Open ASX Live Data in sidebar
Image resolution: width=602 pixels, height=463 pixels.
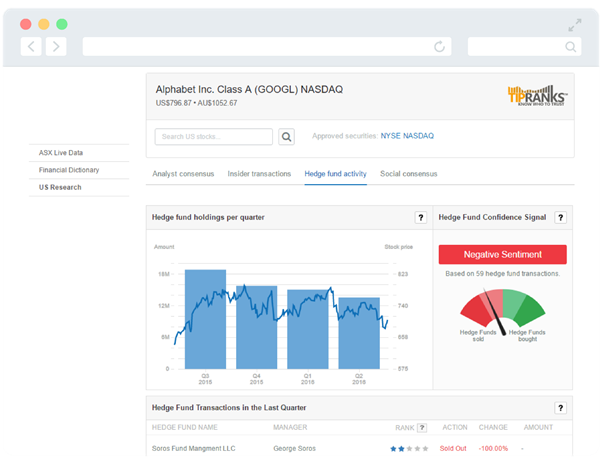61,153
